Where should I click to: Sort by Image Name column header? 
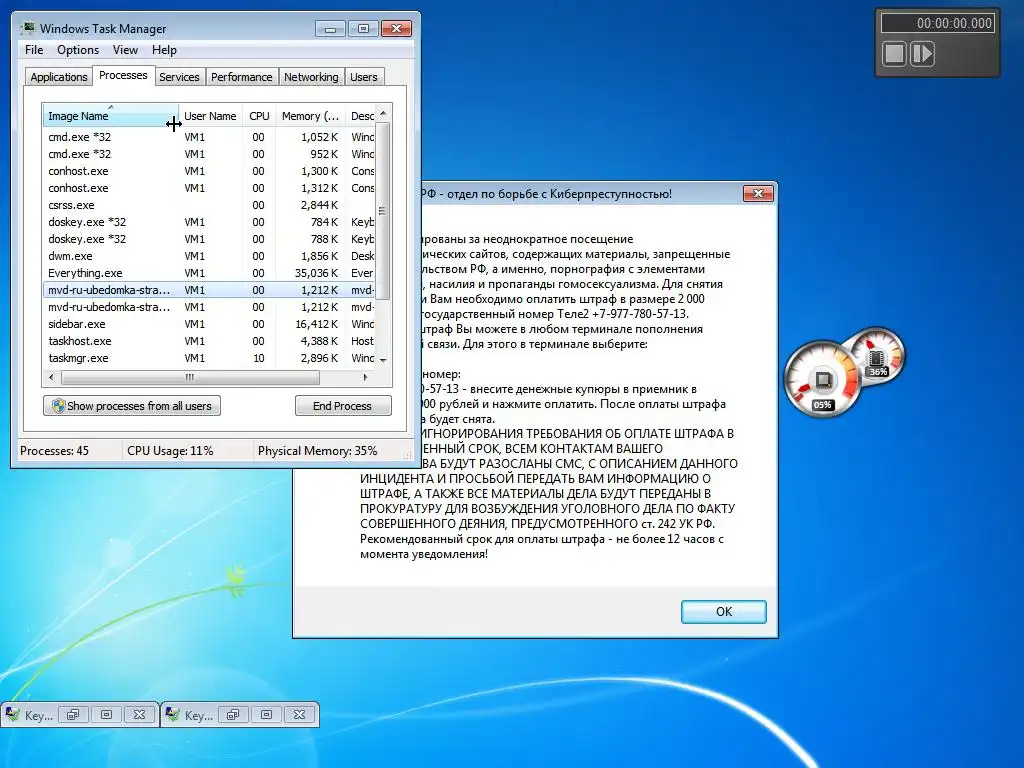coord(110,116)
